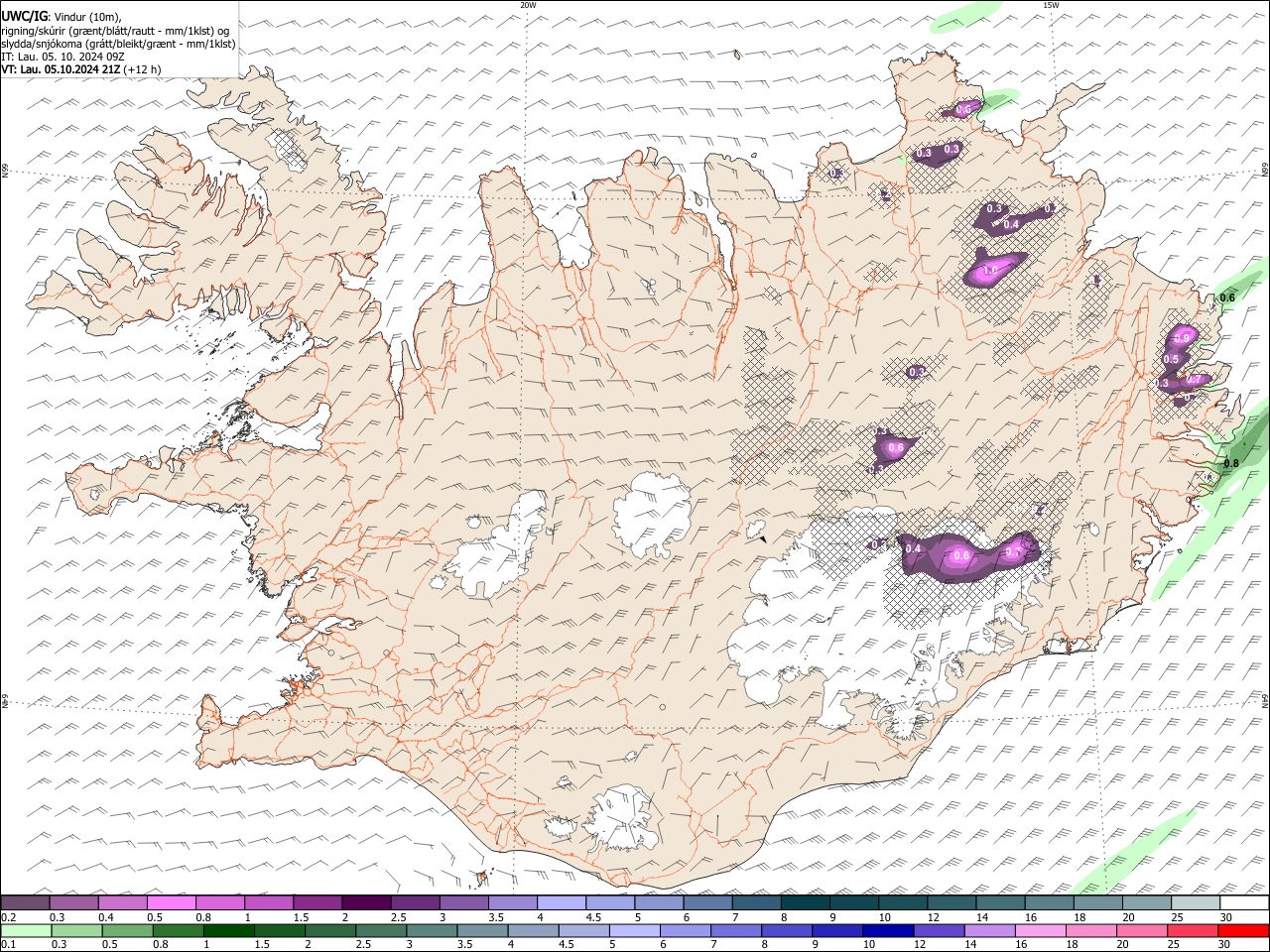1270x952 pixels.
Task: Click the 'slydda/snjókoma' legend description line
Action: pyautogui.click(x=118, y=44)
